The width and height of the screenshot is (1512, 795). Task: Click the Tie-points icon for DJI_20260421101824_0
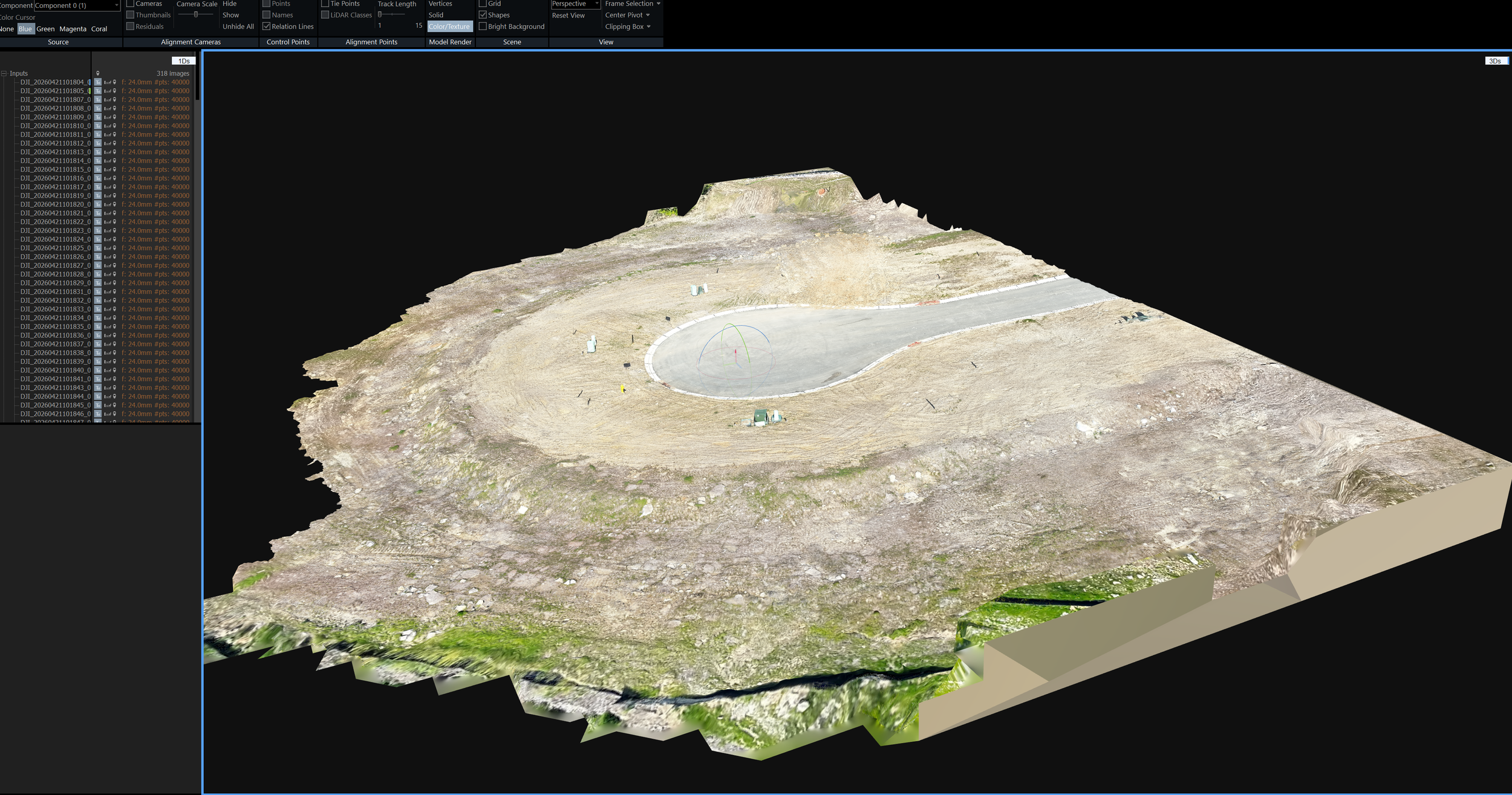tap(98, 239)
